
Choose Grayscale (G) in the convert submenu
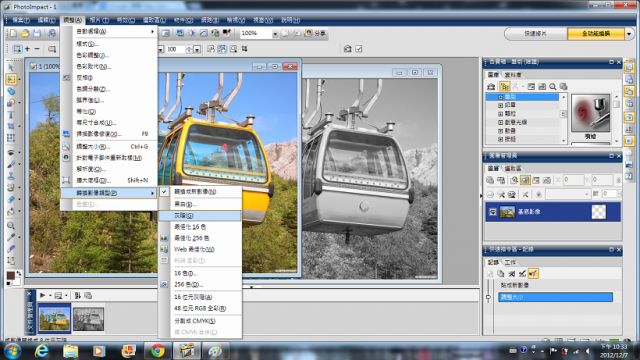pos(200,216)
